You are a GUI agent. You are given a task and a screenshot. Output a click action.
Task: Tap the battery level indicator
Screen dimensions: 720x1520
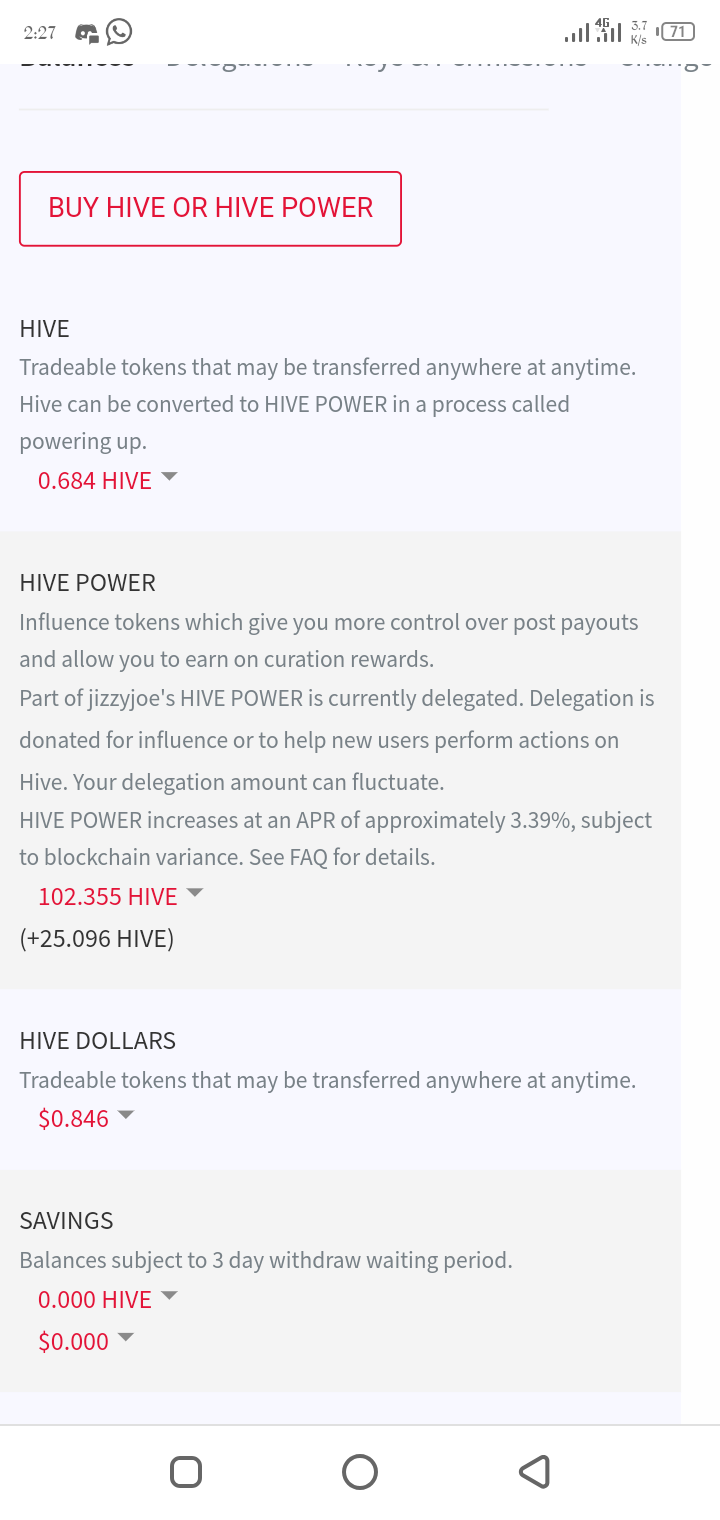(677, 32)
